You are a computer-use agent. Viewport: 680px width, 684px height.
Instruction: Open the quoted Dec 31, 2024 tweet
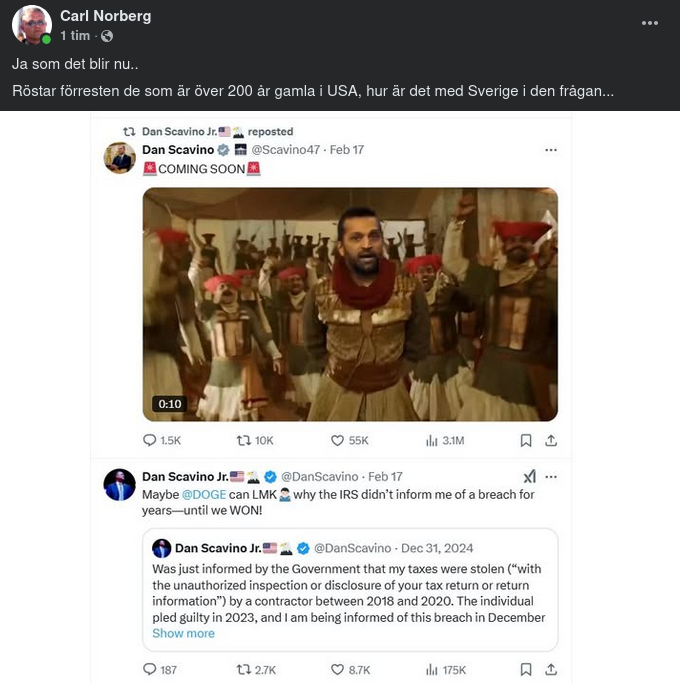[350, 590]
